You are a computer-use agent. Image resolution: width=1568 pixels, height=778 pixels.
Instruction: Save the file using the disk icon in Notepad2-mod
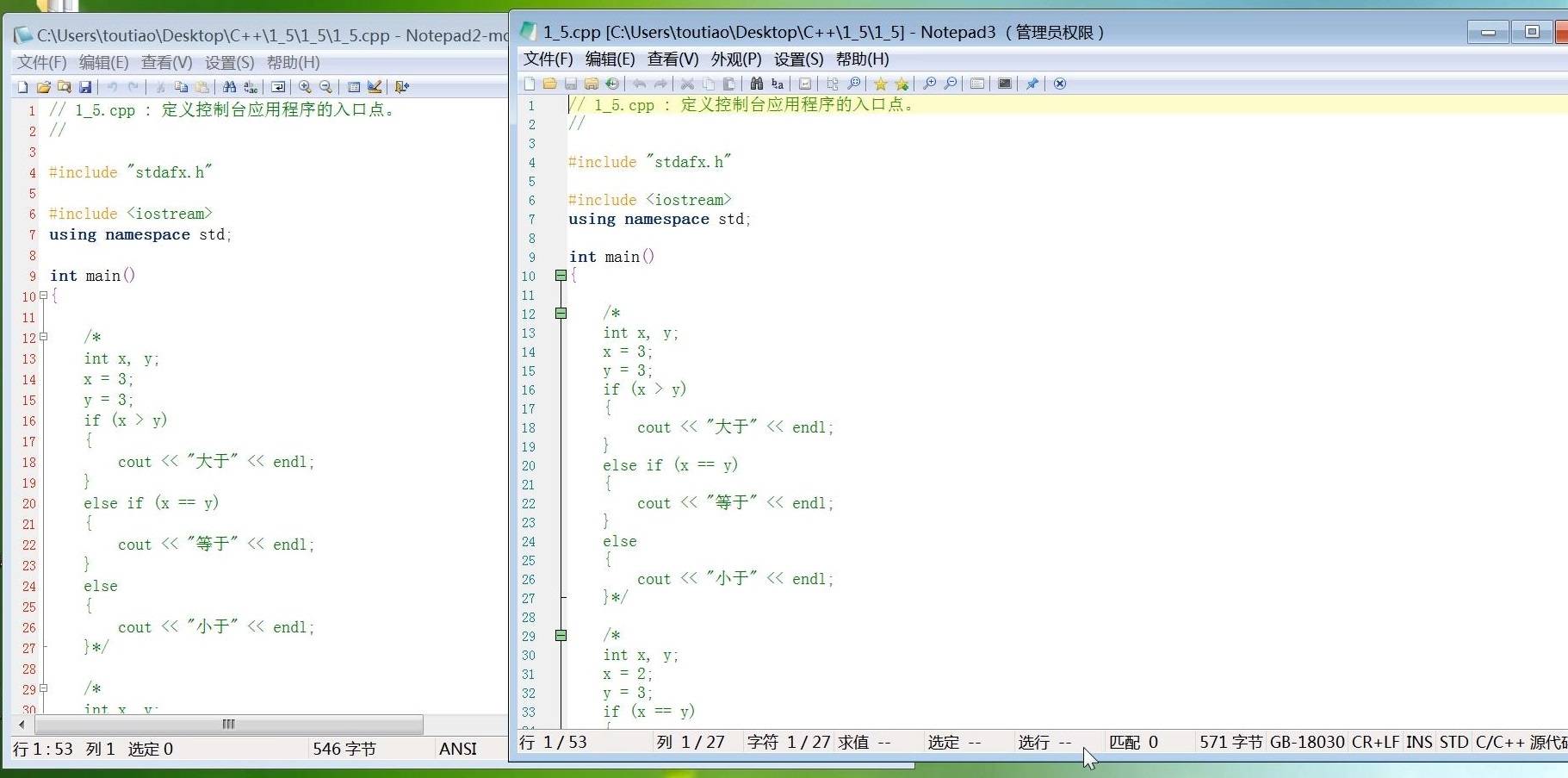pyautogui.click(x=85, y=86)
